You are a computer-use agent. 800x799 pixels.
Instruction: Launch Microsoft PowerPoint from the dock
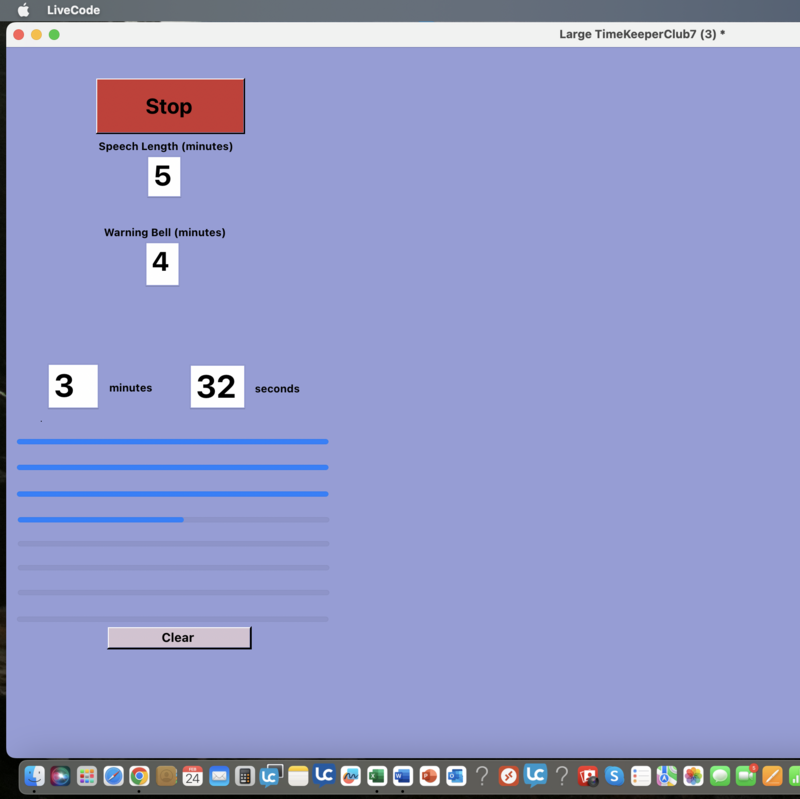[x=430, y=776]
